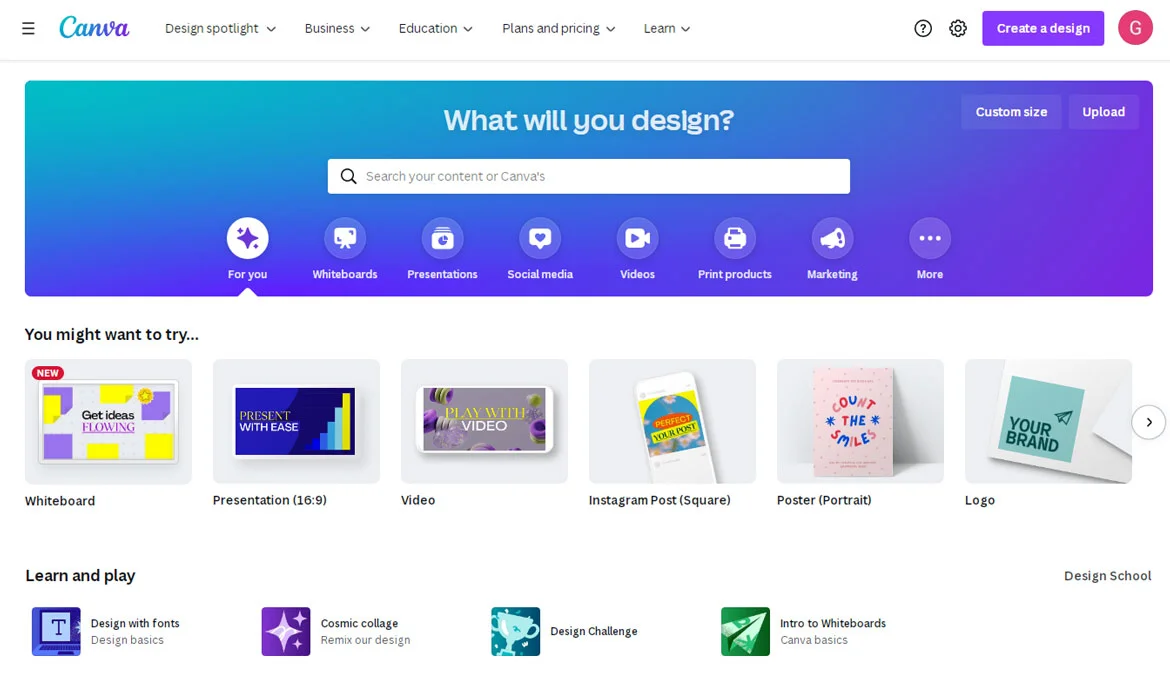This screenshot has height=694, width=1170.
Task: Open the More categories ellipsis icon
Action: click(930, 238)
